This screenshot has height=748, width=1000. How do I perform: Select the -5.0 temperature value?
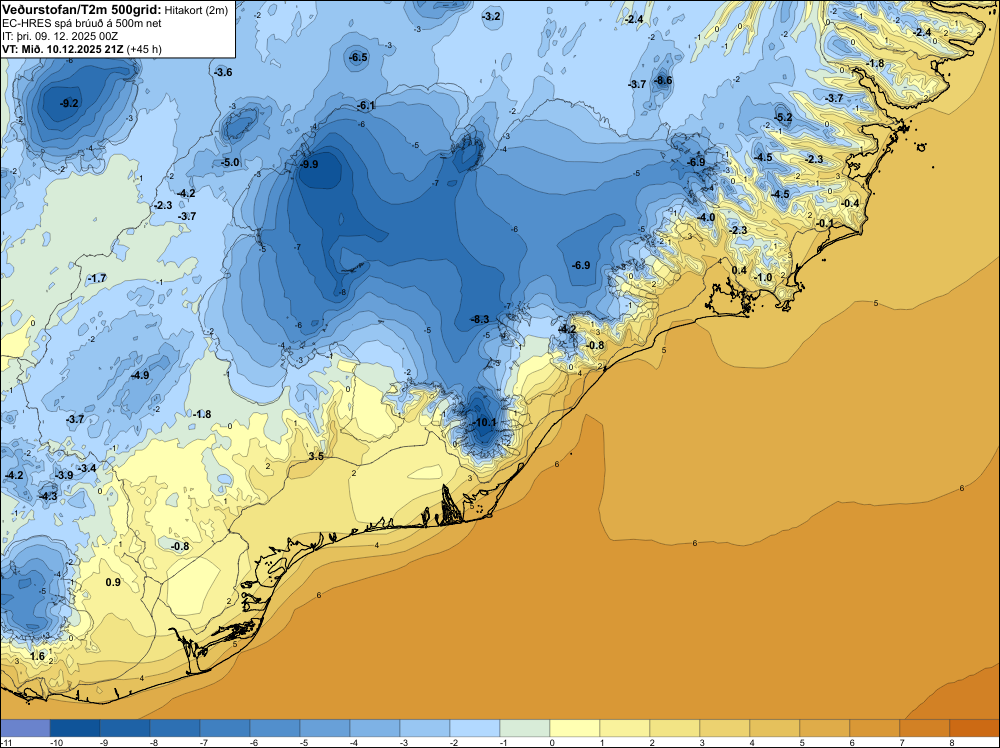coord(230,162)
